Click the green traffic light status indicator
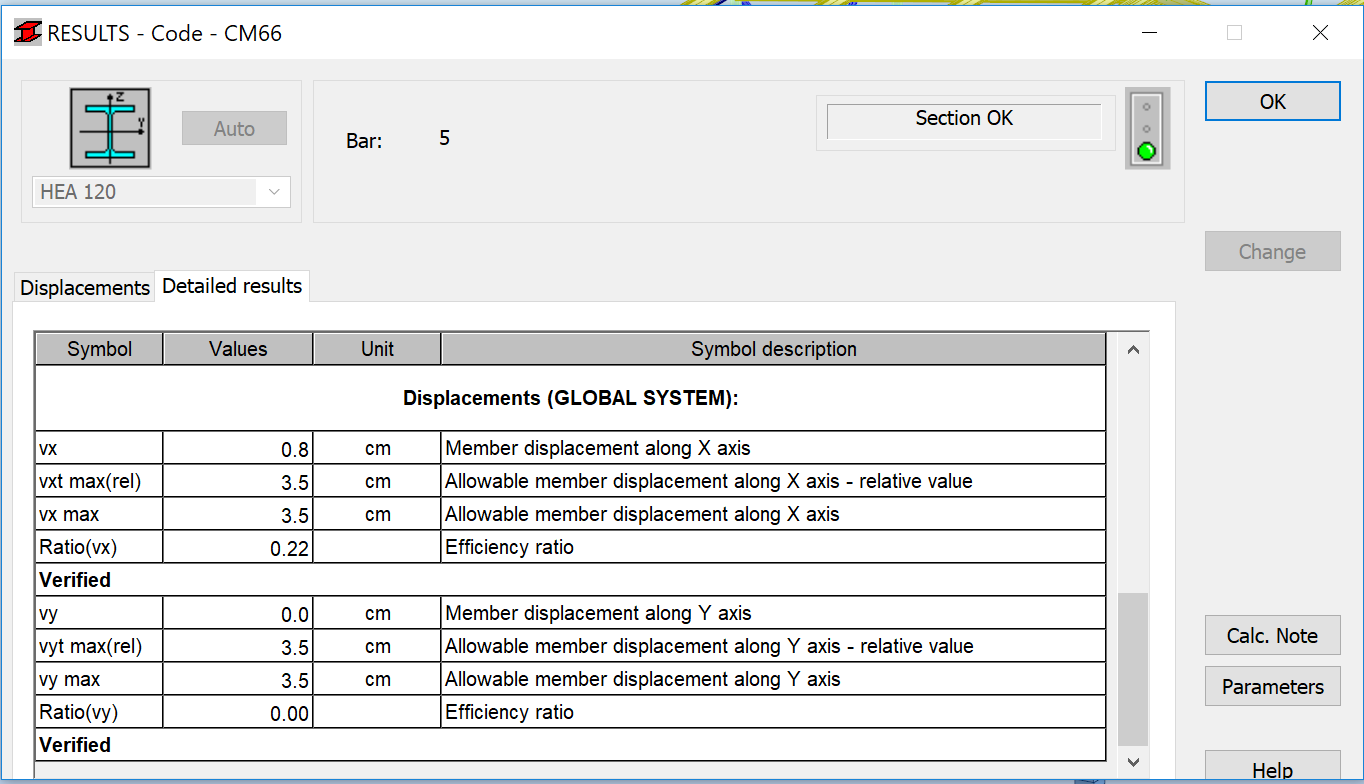The height and width of the screenshot is (784, 1364). [x=1147, y=128]
